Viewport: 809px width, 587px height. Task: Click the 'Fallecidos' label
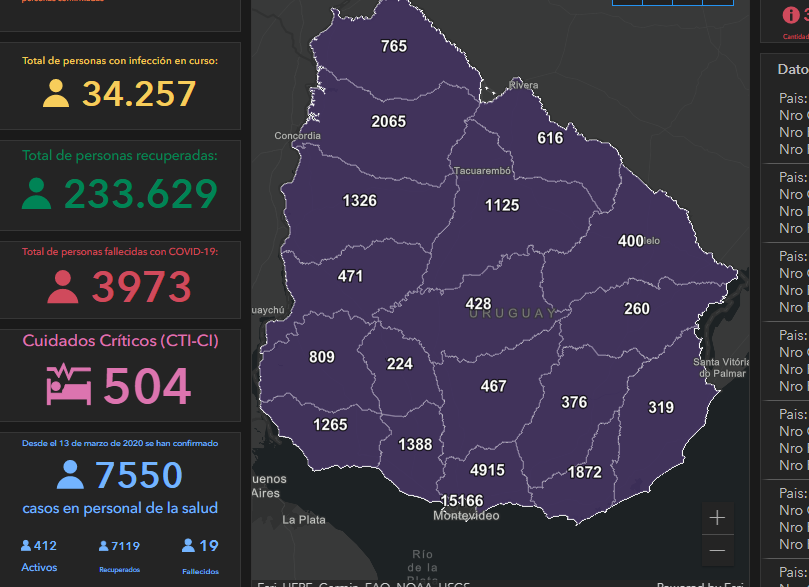pos(201,571)
